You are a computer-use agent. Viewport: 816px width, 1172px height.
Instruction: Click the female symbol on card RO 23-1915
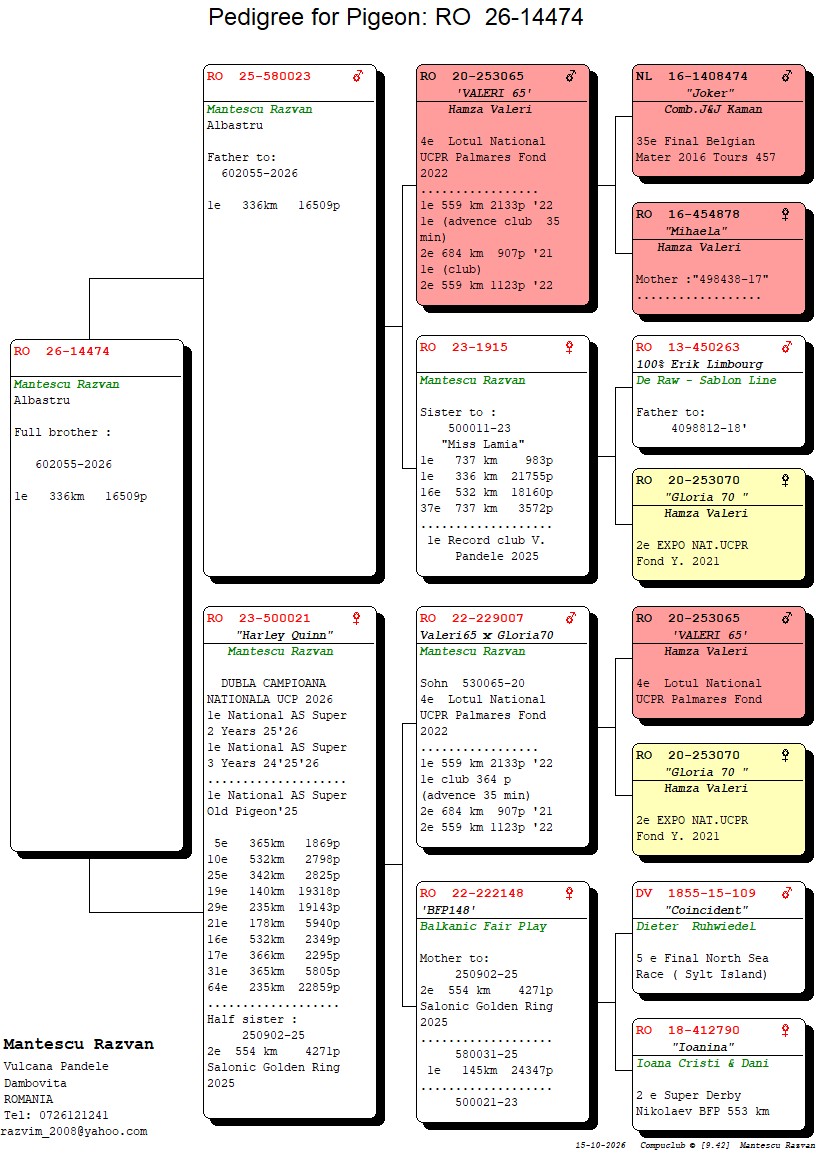coord(569,347)
